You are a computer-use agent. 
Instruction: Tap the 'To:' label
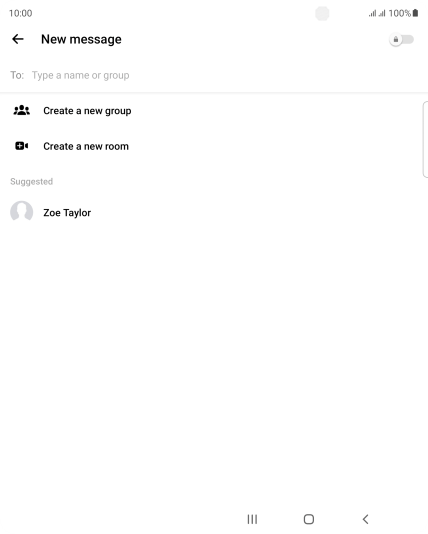click(17, 75)
